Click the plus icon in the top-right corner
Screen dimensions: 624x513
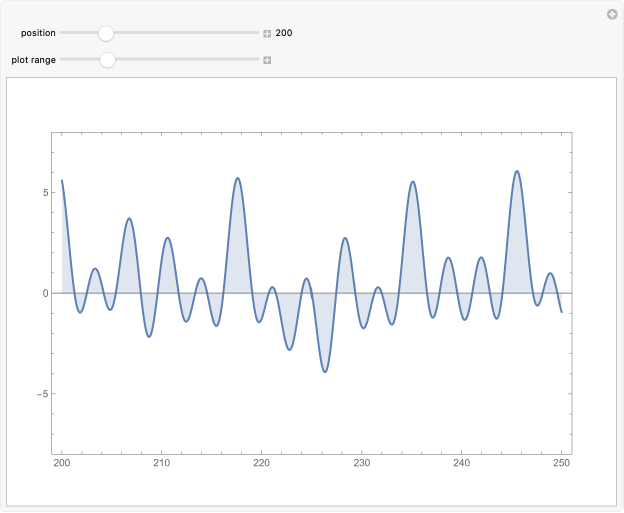tap(612, 14)
